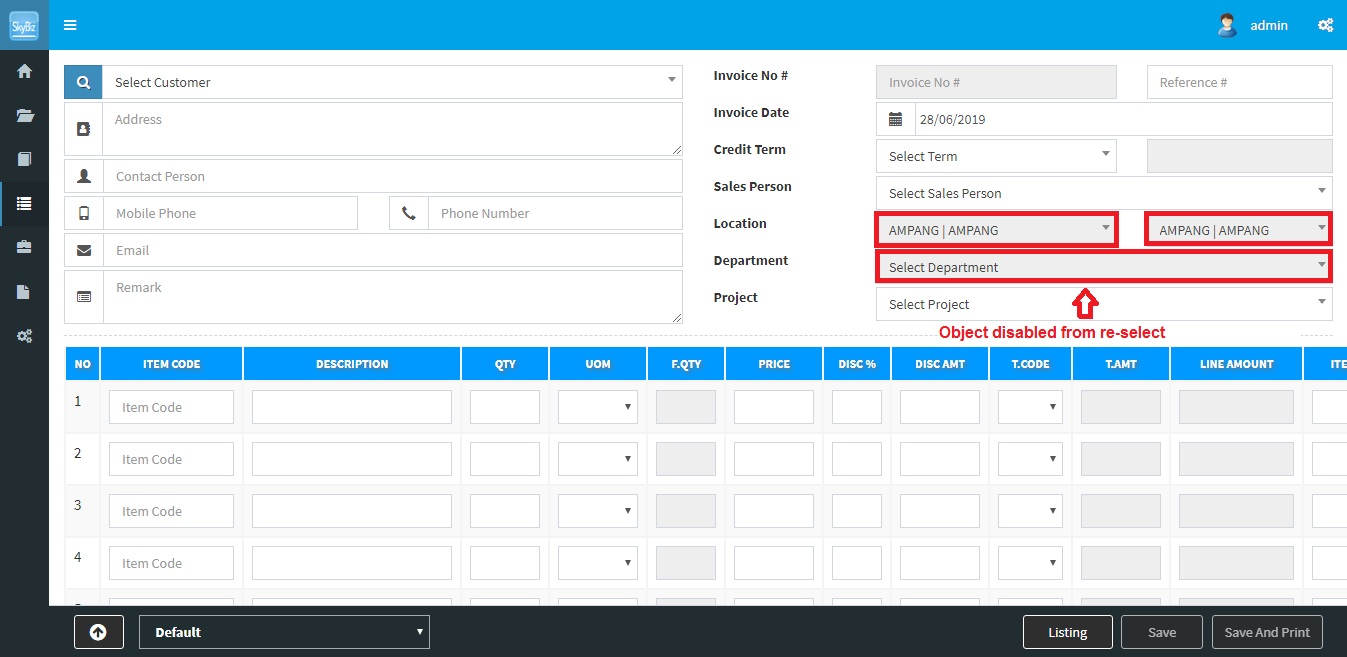Click the customer search magnifier icon
The image size is (1347, 657).
[x=83, y=83]
